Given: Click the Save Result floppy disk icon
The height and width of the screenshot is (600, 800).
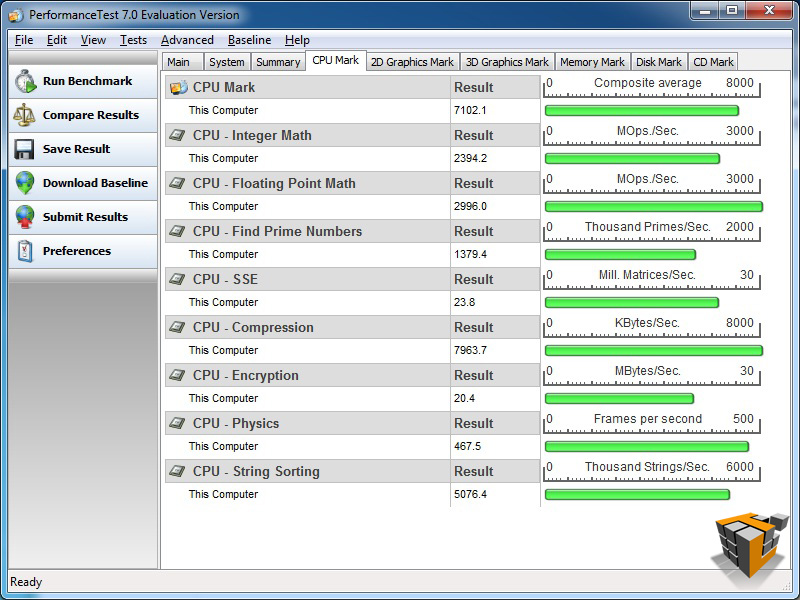Looking at the screenshot, I should click(x=24, y=149).
